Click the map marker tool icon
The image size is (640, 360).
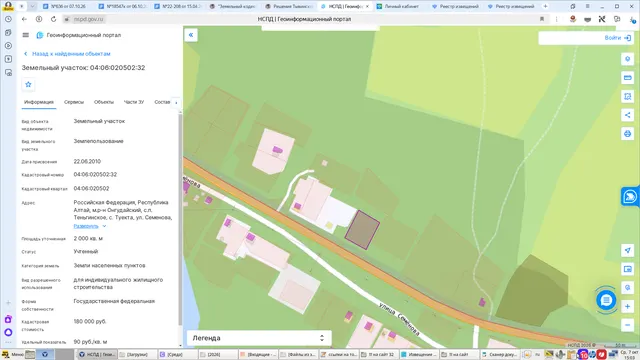[x=627, y=59]
